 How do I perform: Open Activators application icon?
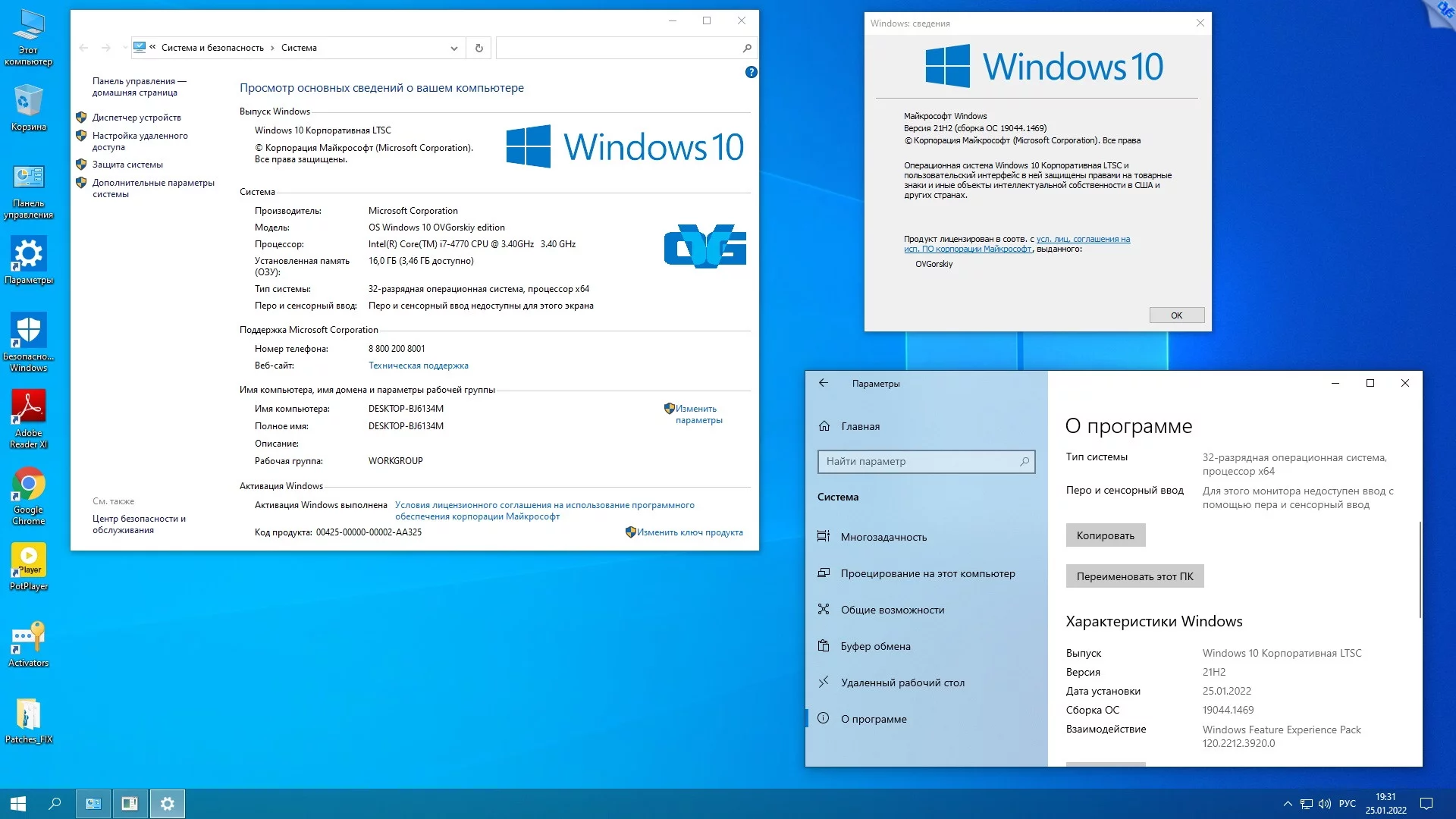(27, 634)
